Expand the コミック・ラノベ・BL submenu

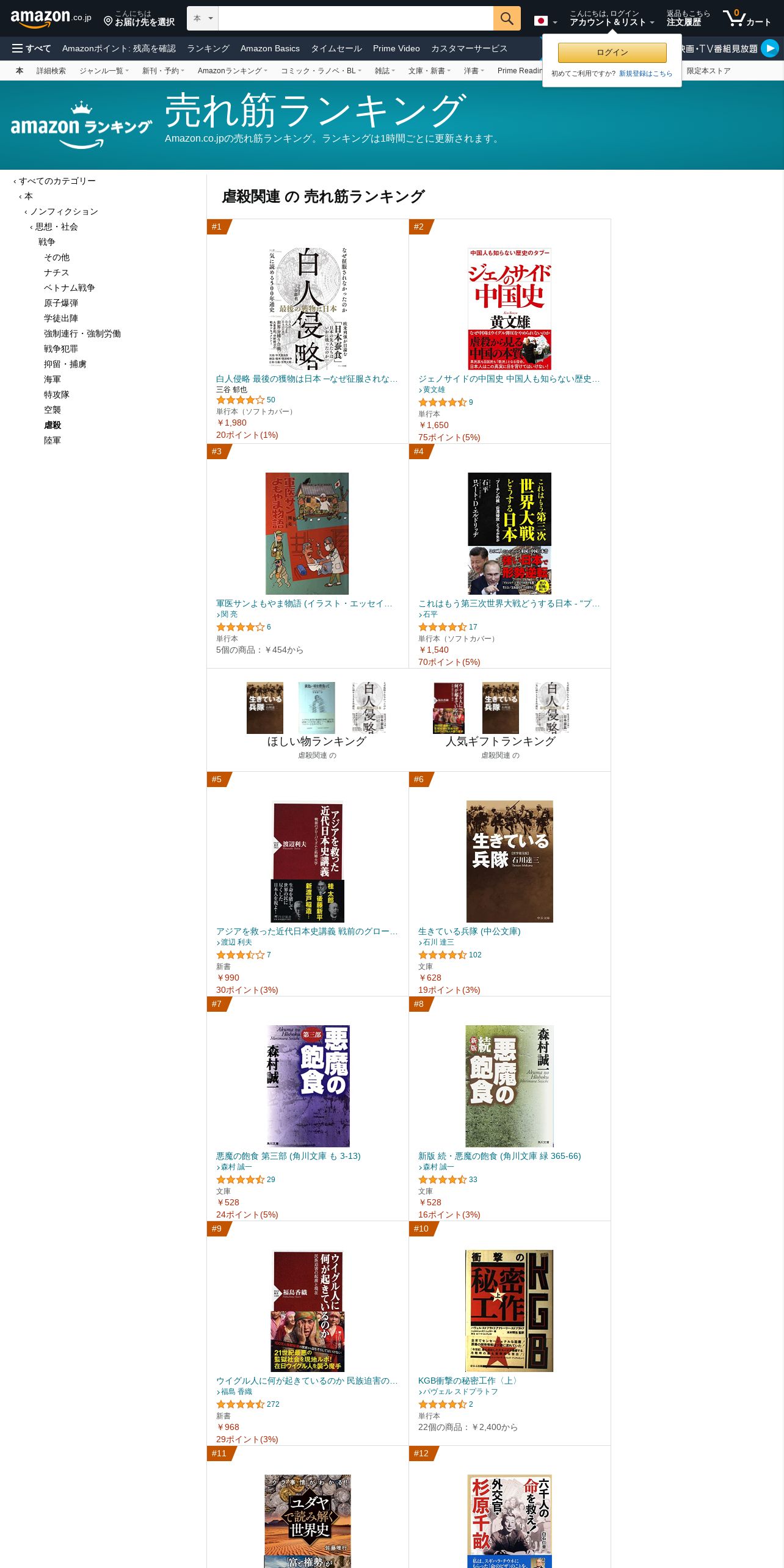coord(321,71)
